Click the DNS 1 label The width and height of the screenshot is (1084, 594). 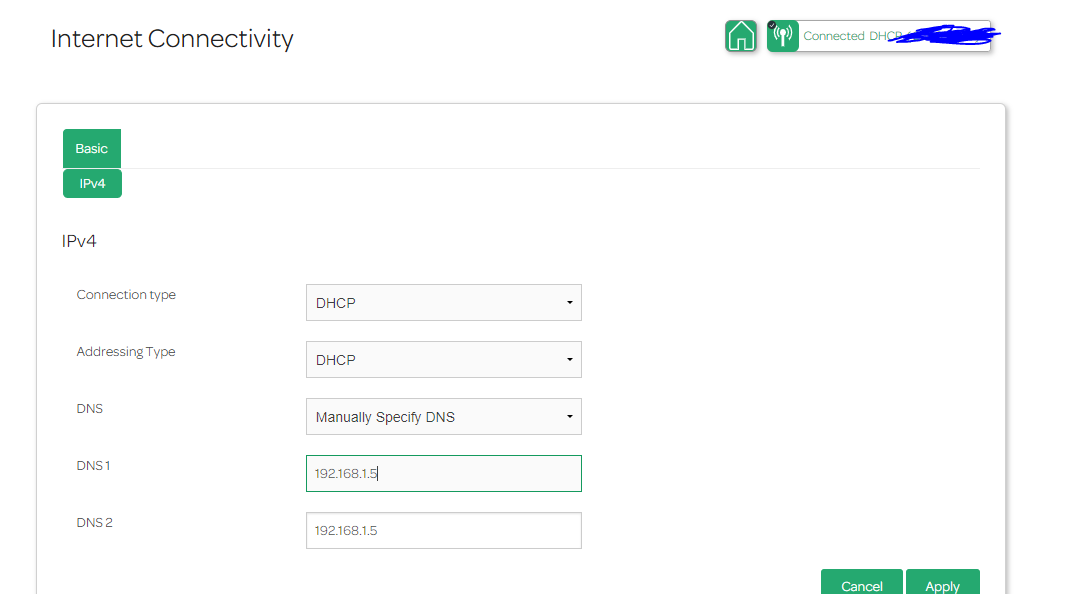(94, 466)
